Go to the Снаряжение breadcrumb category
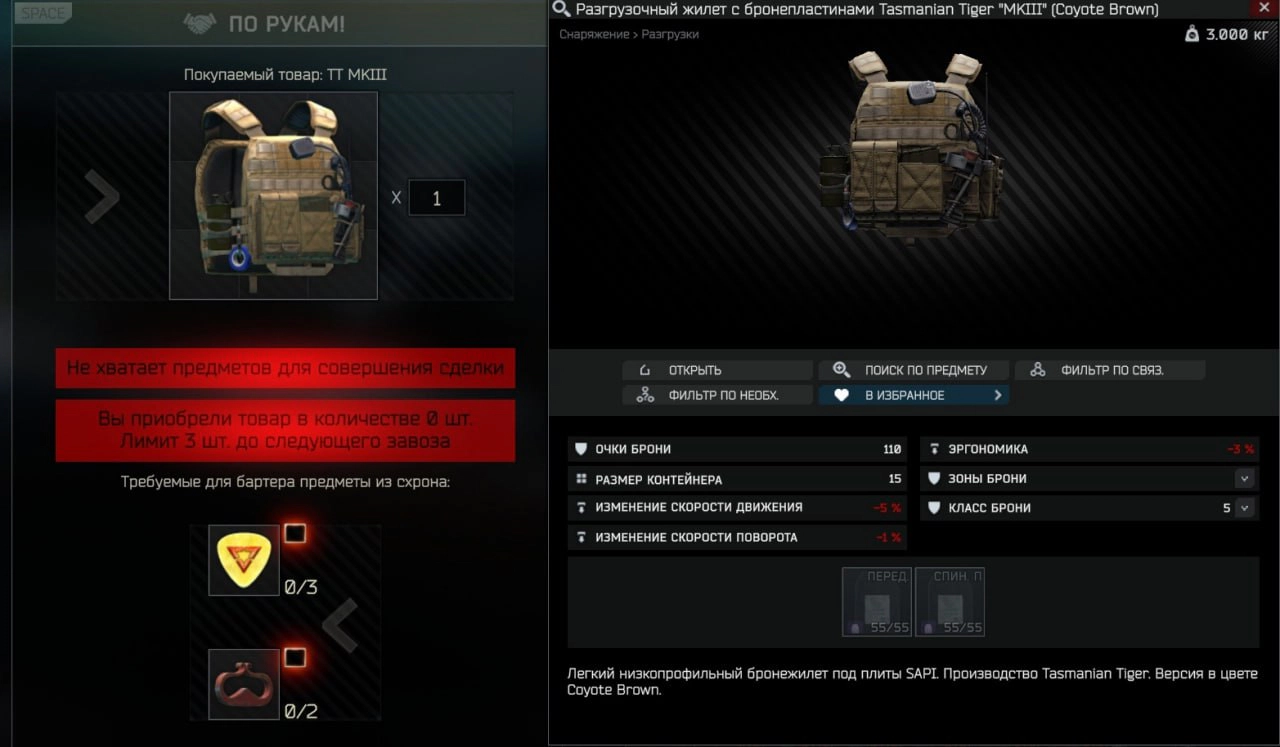This screenshot has height=747, width=1280. [594, 34]
